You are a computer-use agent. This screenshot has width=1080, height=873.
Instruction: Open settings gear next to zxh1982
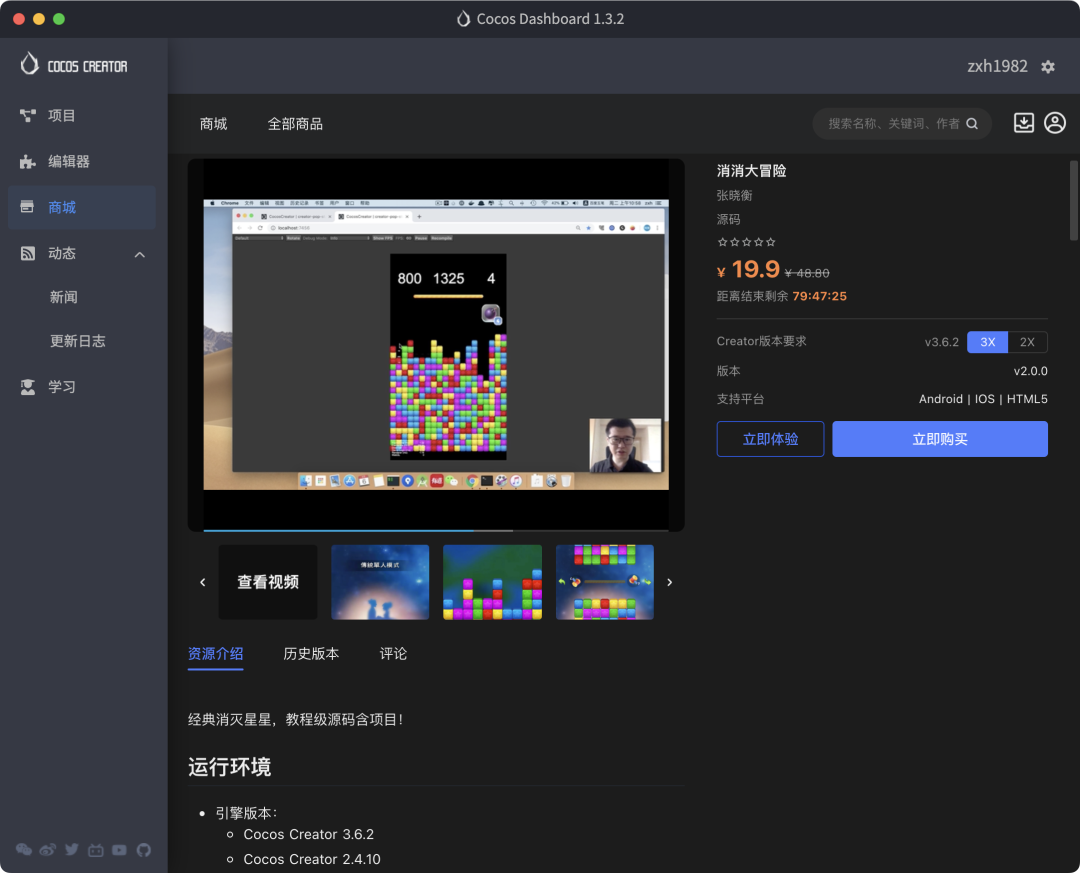pos(1048,67)
